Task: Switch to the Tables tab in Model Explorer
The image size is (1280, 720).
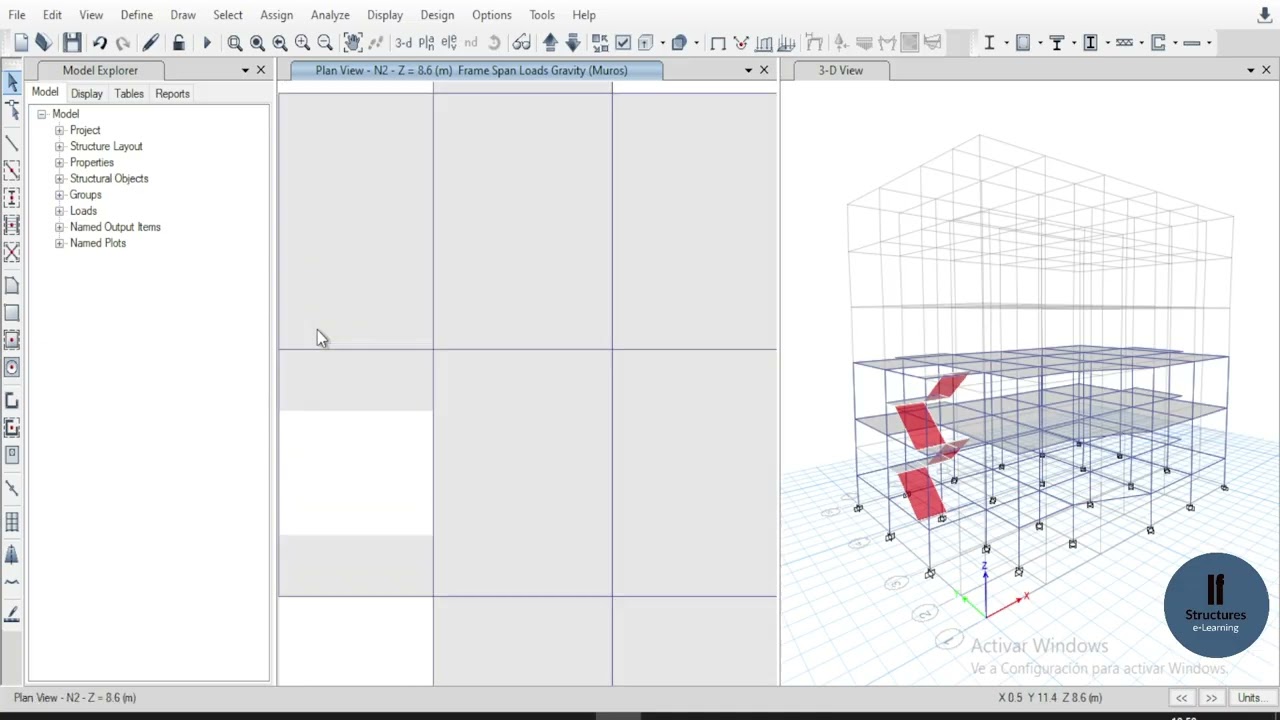Action: pos(129,93)
